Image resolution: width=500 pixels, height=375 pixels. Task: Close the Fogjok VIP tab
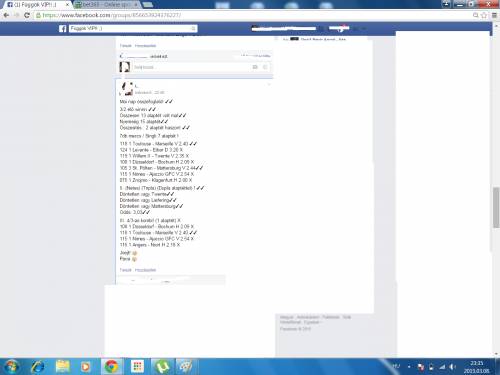tap(67, 5)
